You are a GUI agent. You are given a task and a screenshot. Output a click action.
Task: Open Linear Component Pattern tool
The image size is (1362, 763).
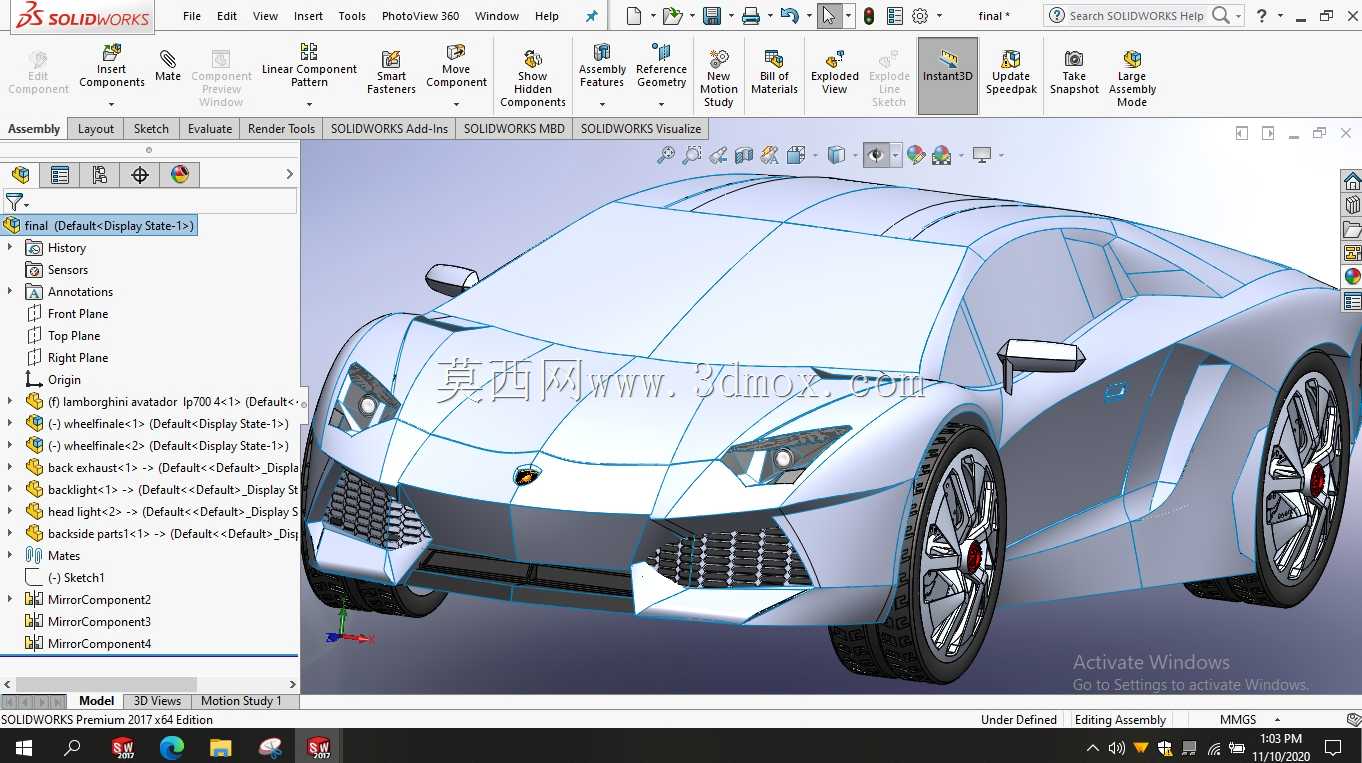click(309, 66)
